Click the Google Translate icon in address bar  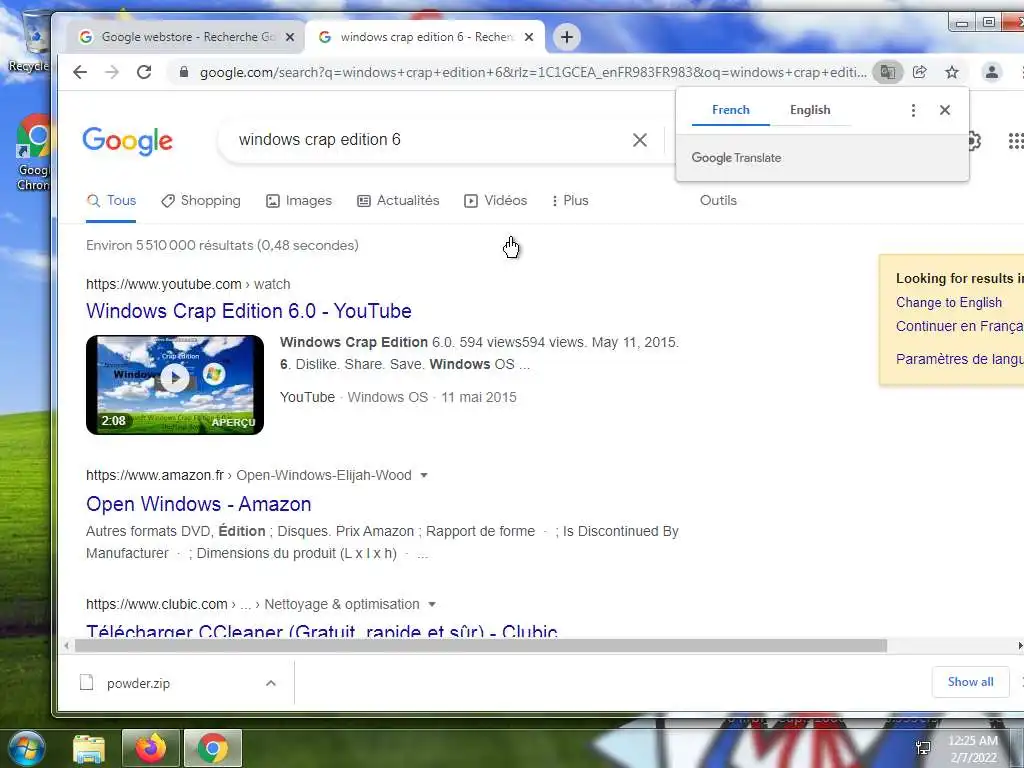point(888,72)
